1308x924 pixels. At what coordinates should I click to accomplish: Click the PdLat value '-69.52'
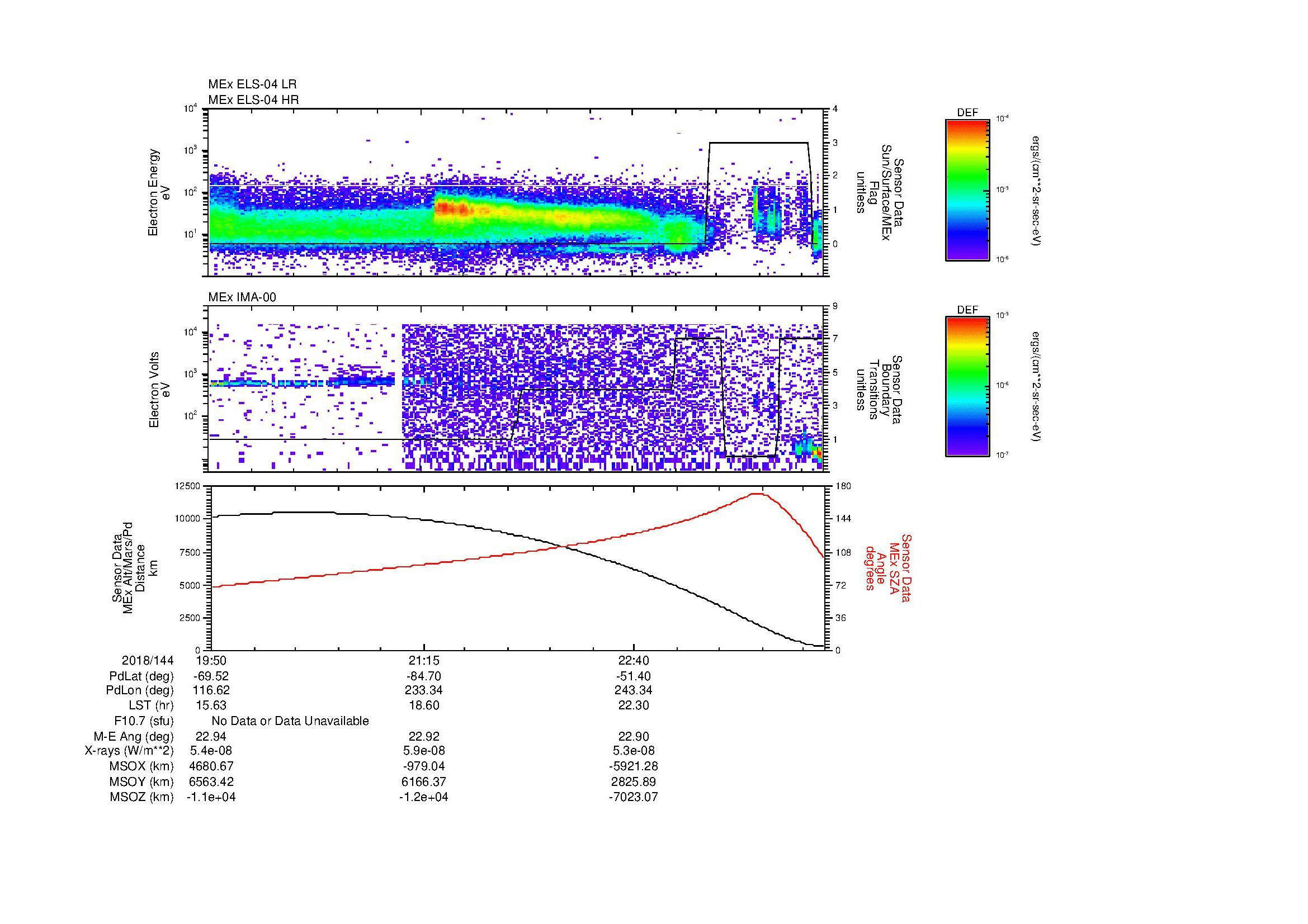211,676
